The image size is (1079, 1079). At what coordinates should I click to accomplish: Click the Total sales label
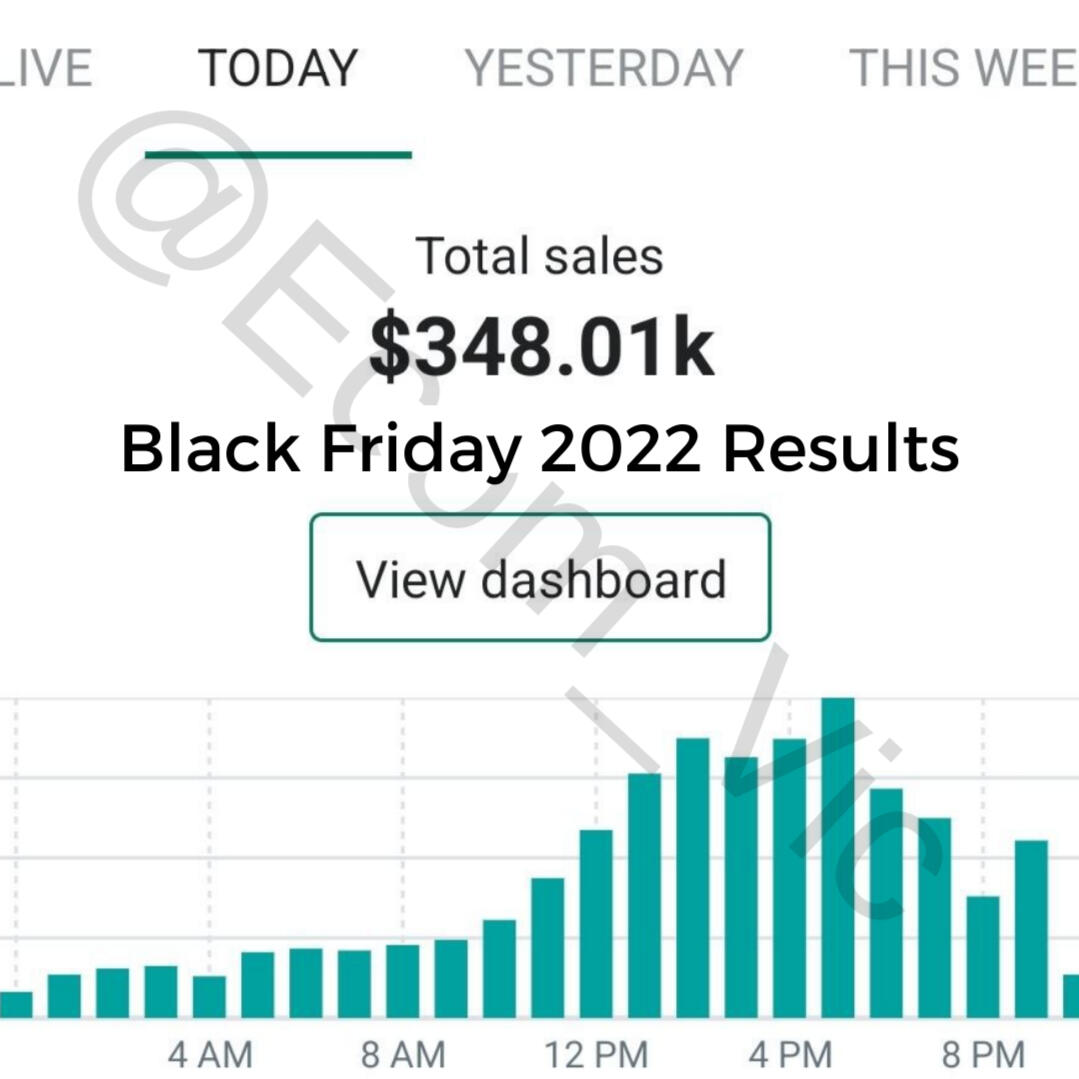pos(539,256)
